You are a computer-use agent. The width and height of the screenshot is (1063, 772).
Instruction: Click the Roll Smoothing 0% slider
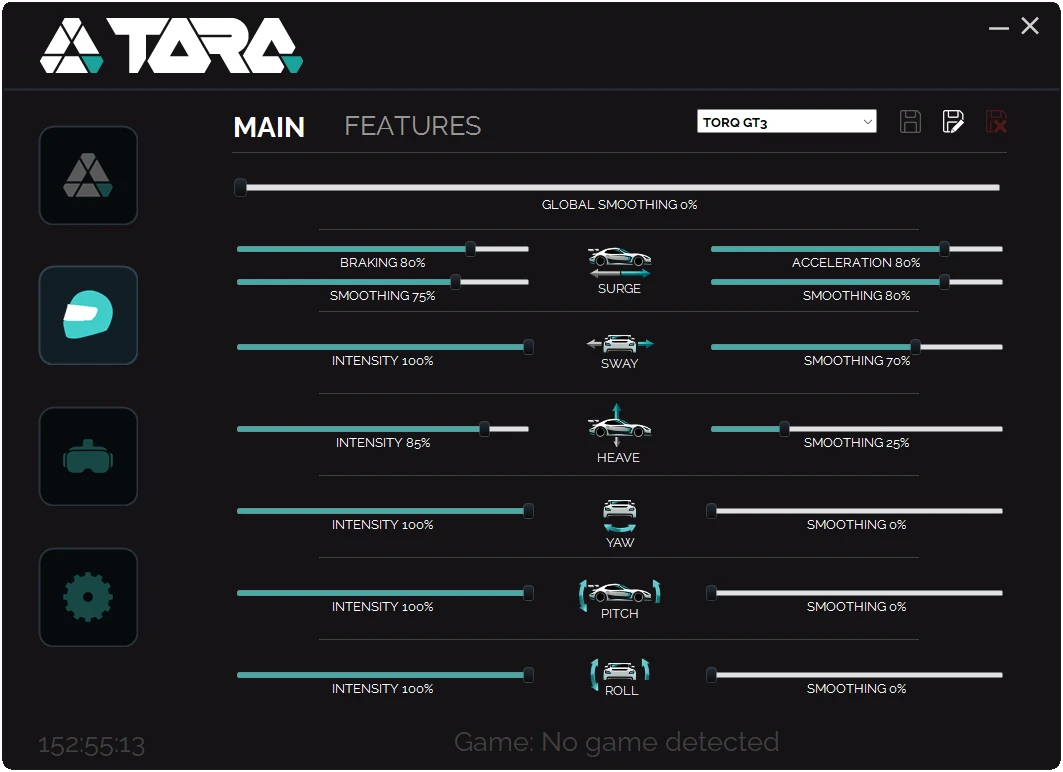(854, 675)
